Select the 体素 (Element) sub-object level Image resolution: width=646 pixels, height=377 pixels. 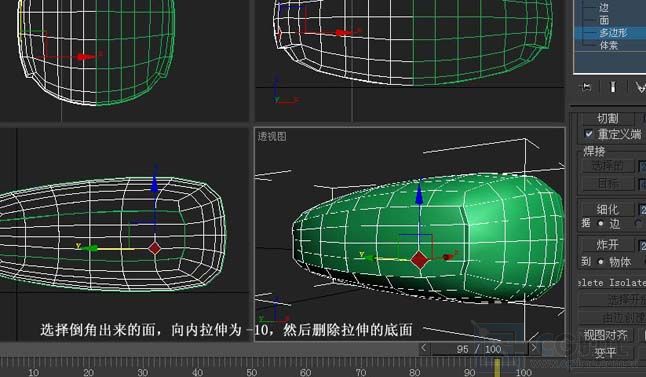(609, 45)
